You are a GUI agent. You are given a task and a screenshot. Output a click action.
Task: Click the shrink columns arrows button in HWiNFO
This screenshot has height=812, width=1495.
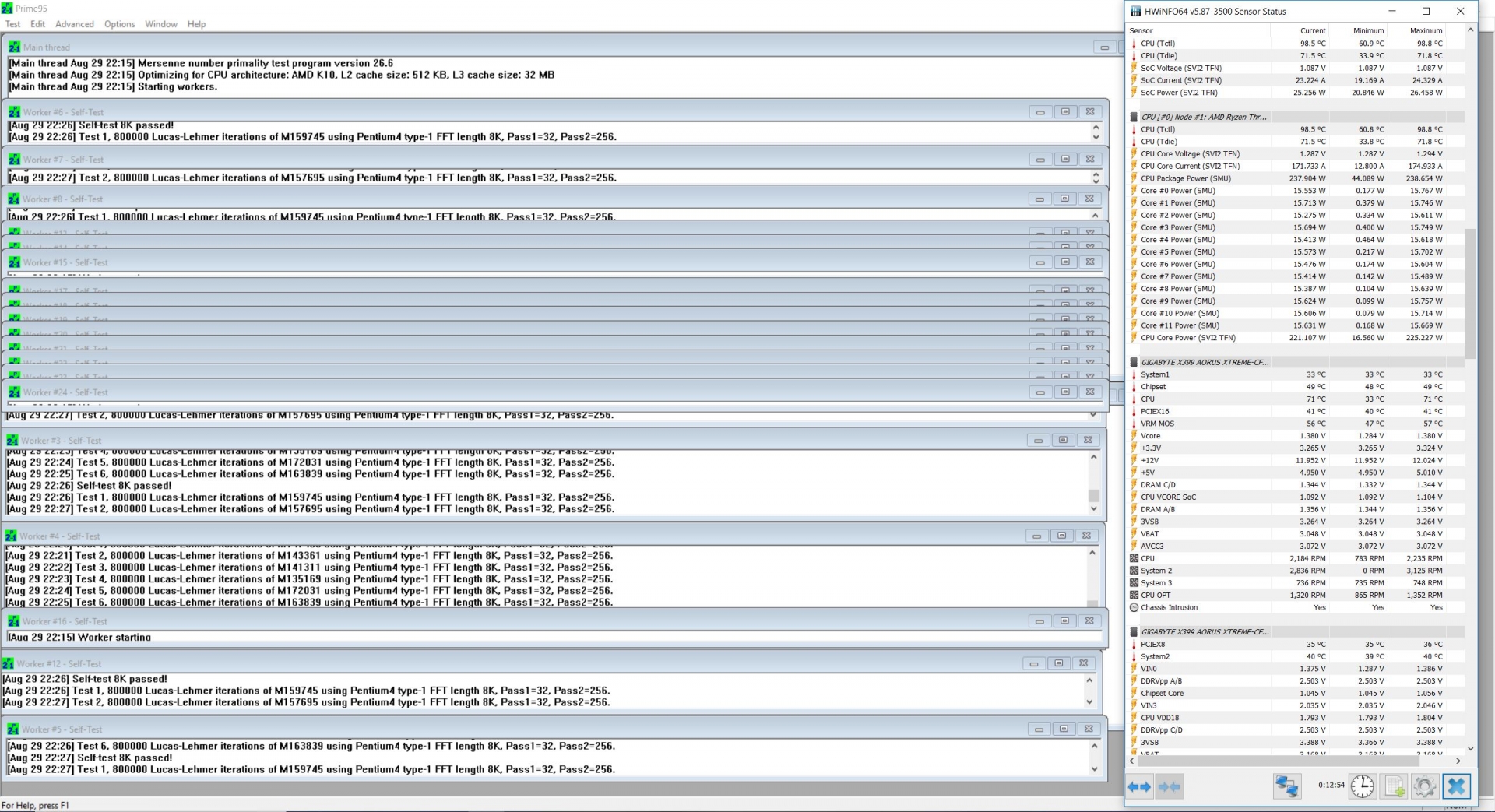[1170, 787]
